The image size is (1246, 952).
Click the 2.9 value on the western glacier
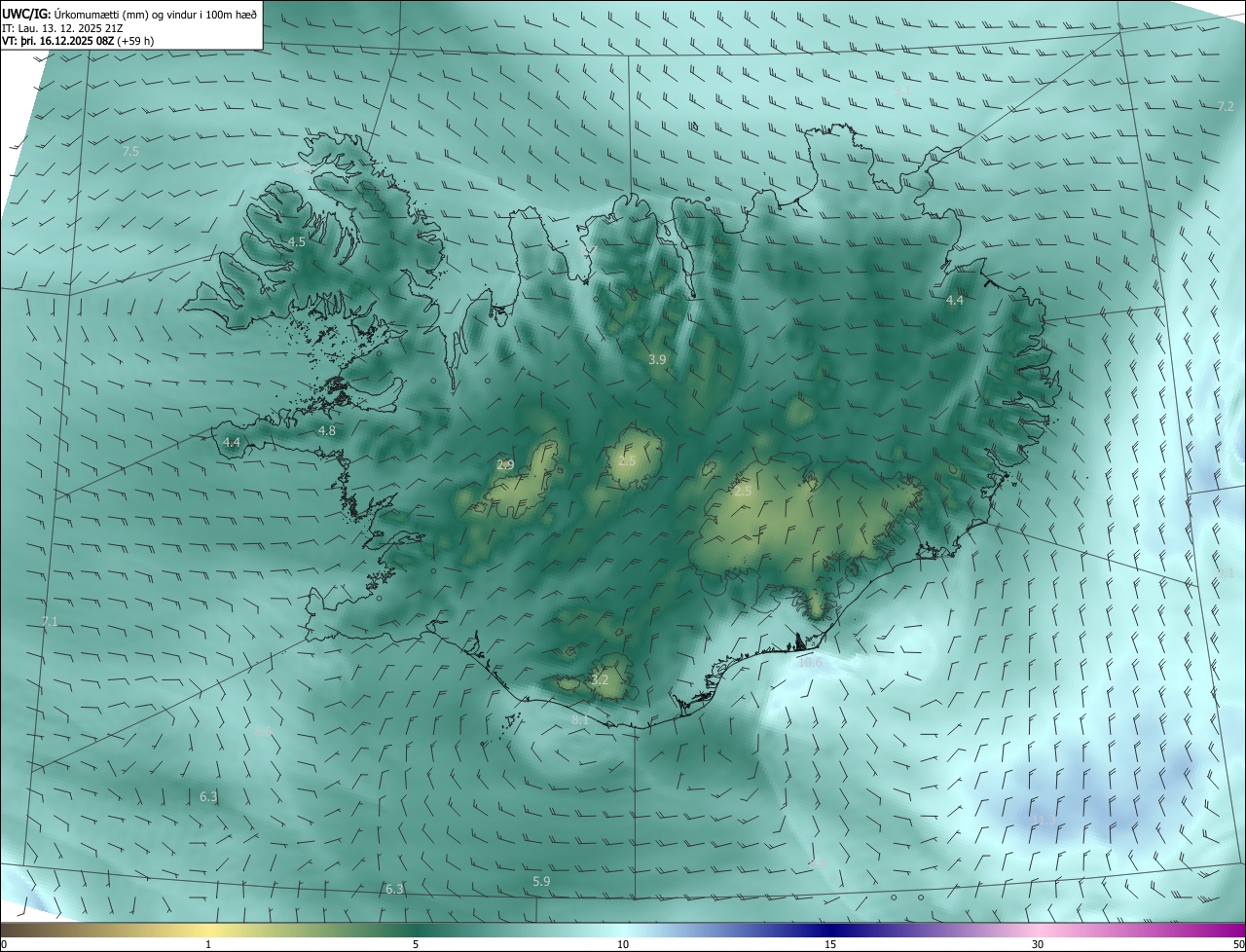point(505,465)
